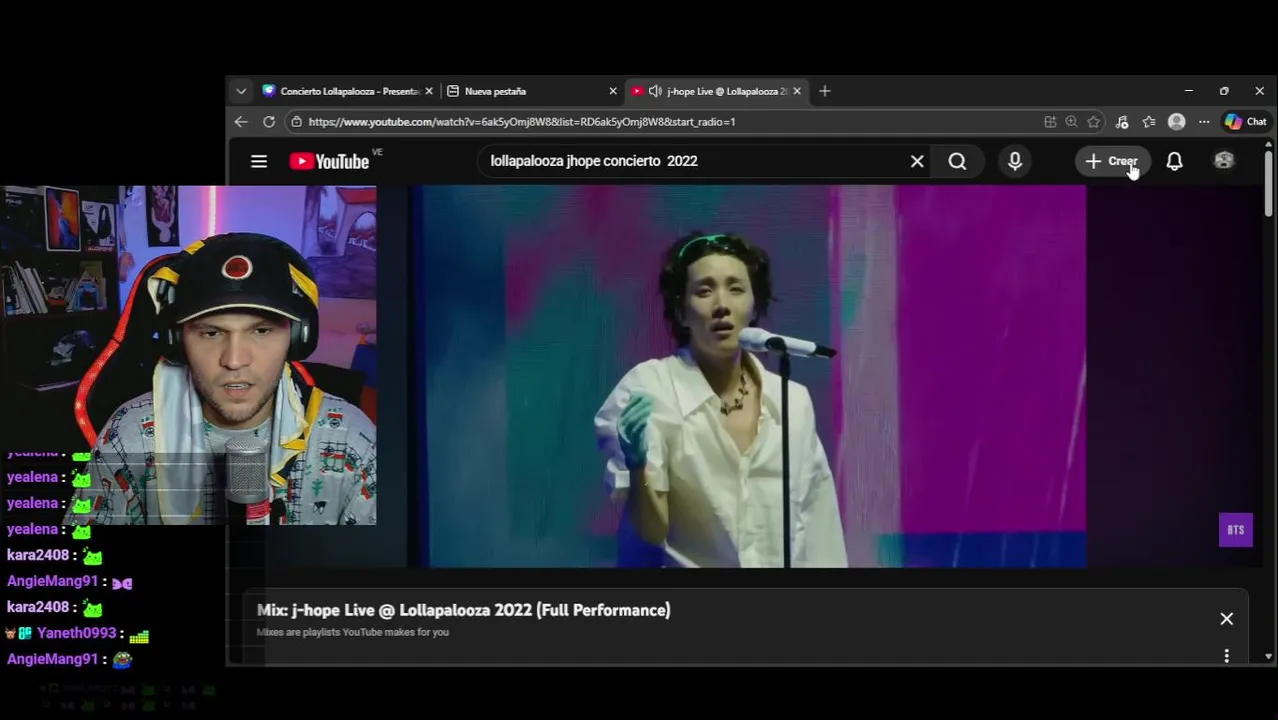Open the split screen icon in address bar
Image resolution: width=1278 pixels, height=720 pixels.
pos(1050,121)
